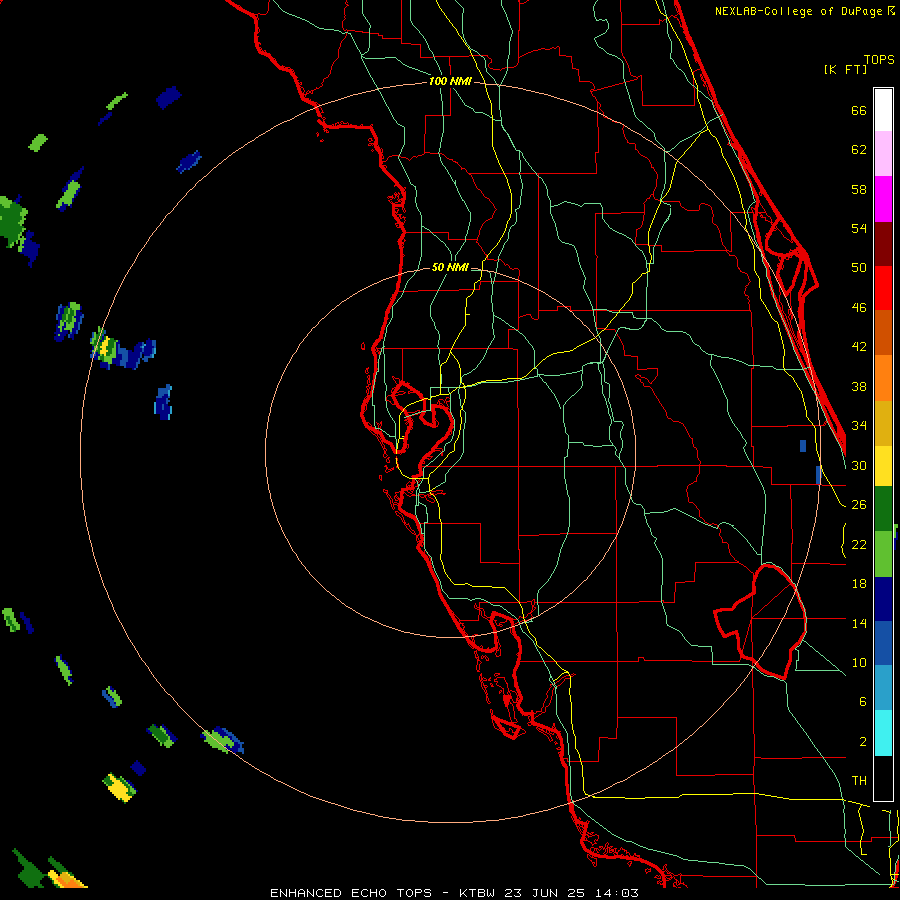900x900 pixels.
Task: Select the 'TH' legend label
Action: [x=859, y=781]
